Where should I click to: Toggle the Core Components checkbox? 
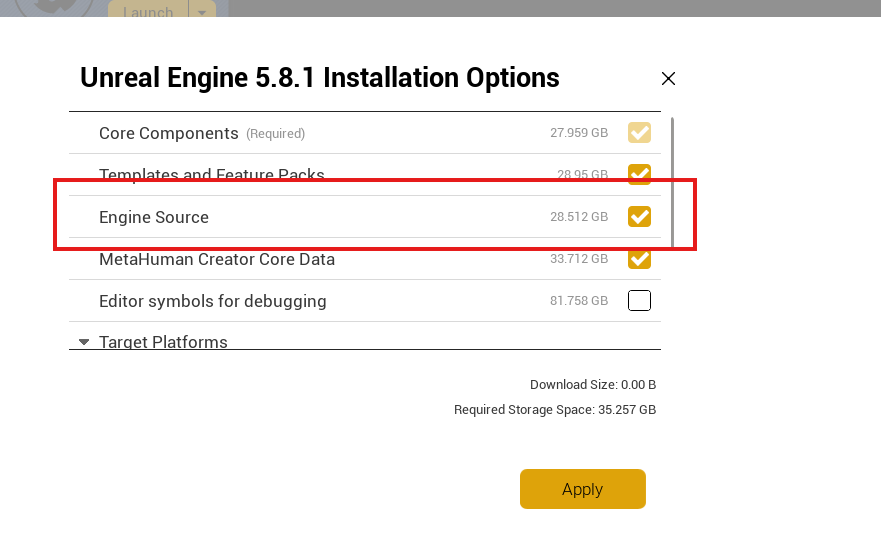[639, 133]
